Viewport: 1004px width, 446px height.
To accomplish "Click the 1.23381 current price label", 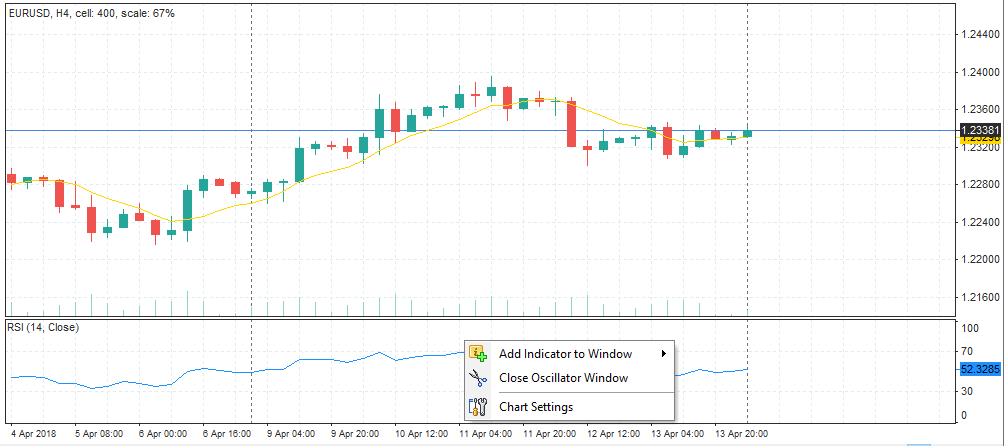I will click(x=979, y=130).
